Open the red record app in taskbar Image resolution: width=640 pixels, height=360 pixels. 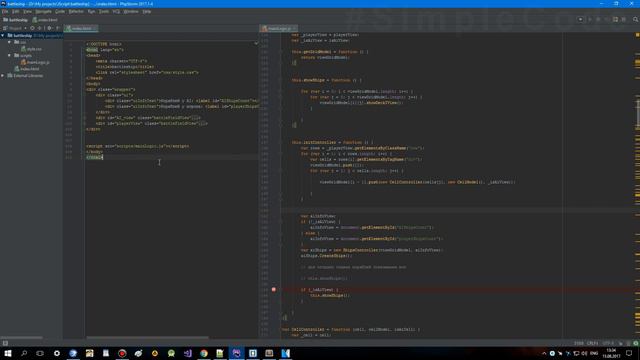[x=122, y=353]
